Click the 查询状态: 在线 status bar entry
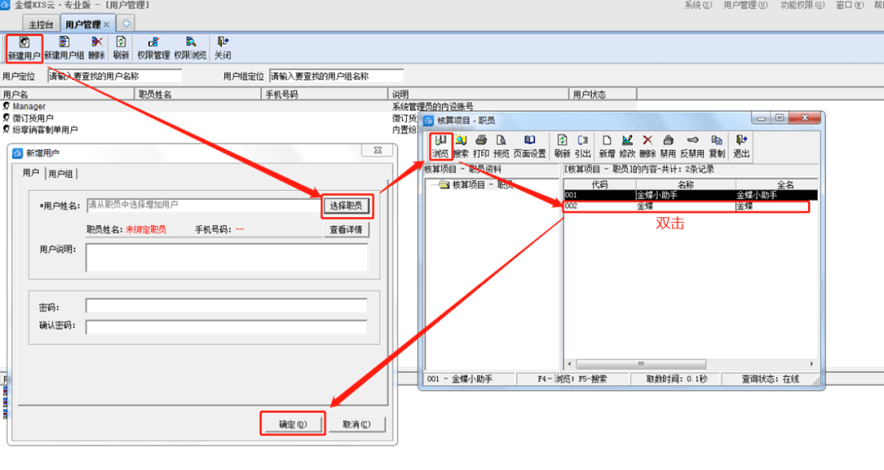The height and width of the screenshot is (470, 884). pos(770,379)
